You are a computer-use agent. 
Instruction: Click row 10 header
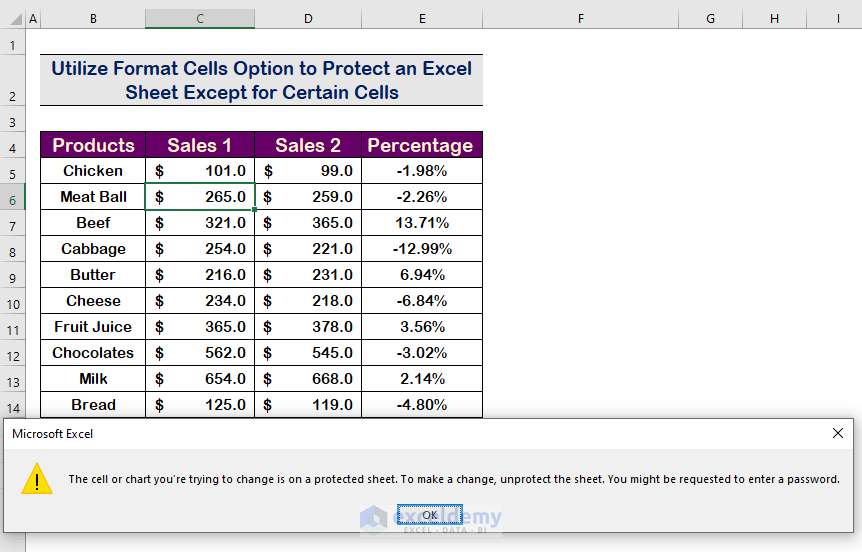click(x=12, y=302)
